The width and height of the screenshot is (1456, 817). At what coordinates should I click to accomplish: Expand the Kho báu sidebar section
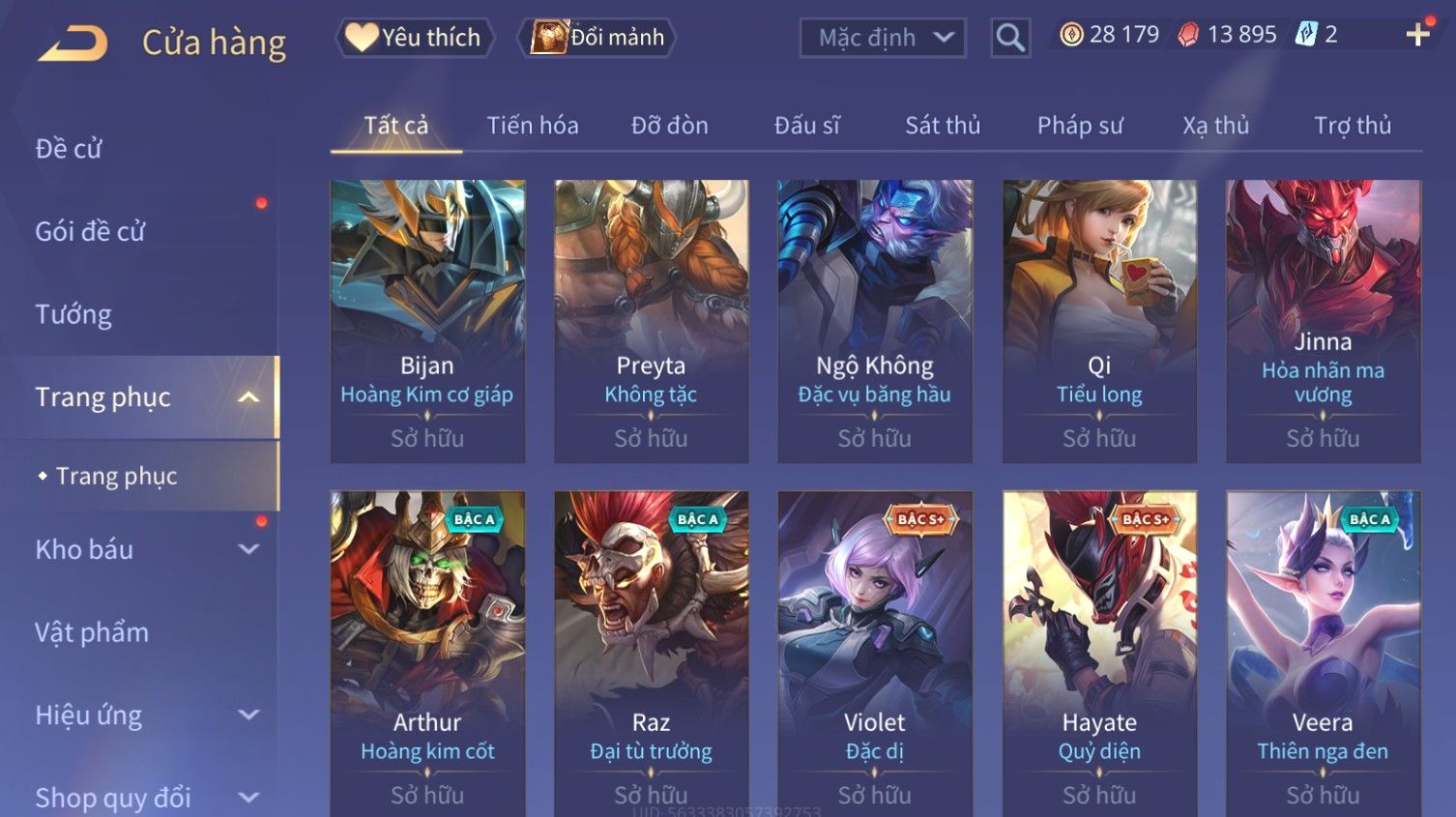248,549
